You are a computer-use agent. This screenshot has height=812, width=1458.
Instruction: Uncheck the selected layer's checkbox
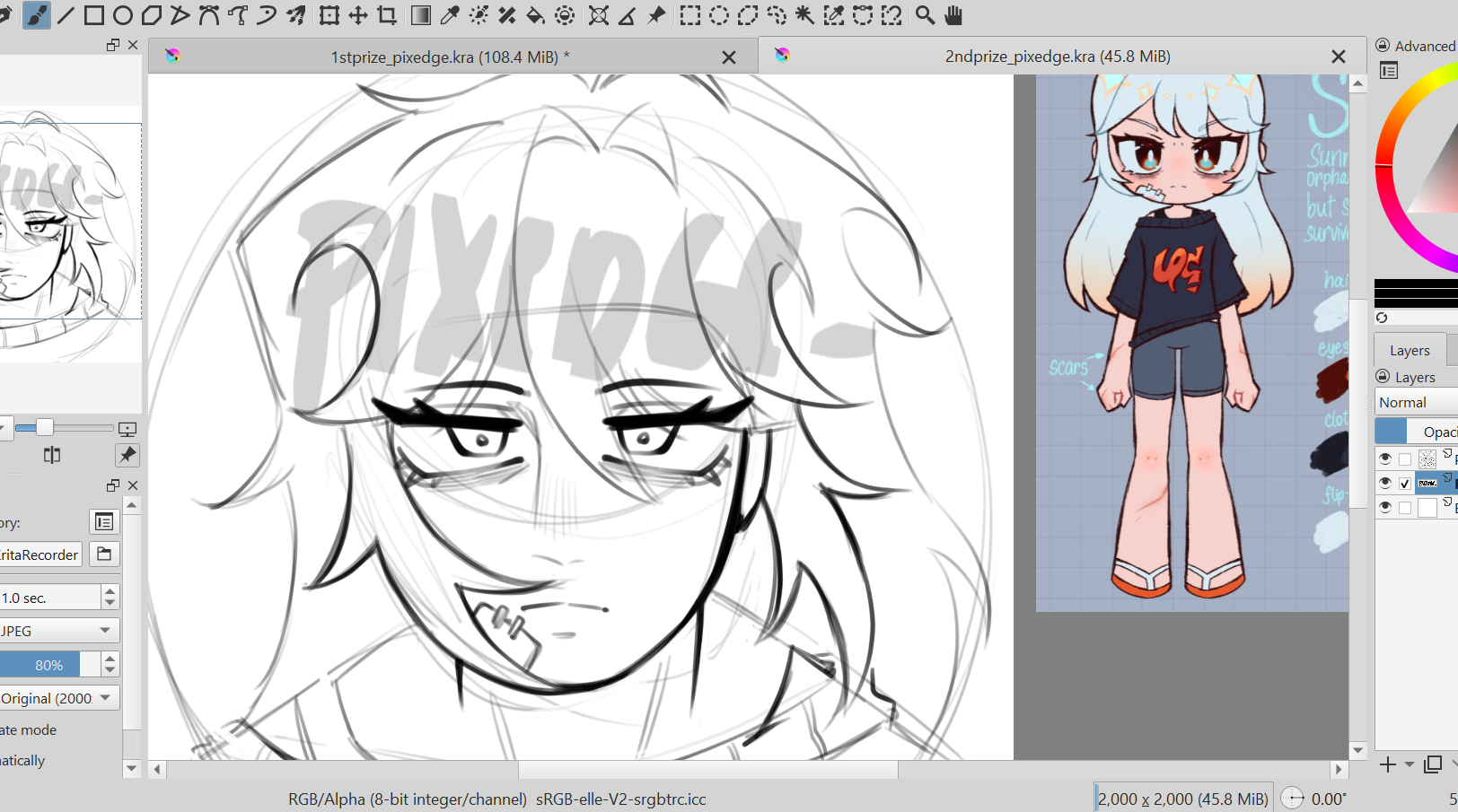(x=1405, y=484)
